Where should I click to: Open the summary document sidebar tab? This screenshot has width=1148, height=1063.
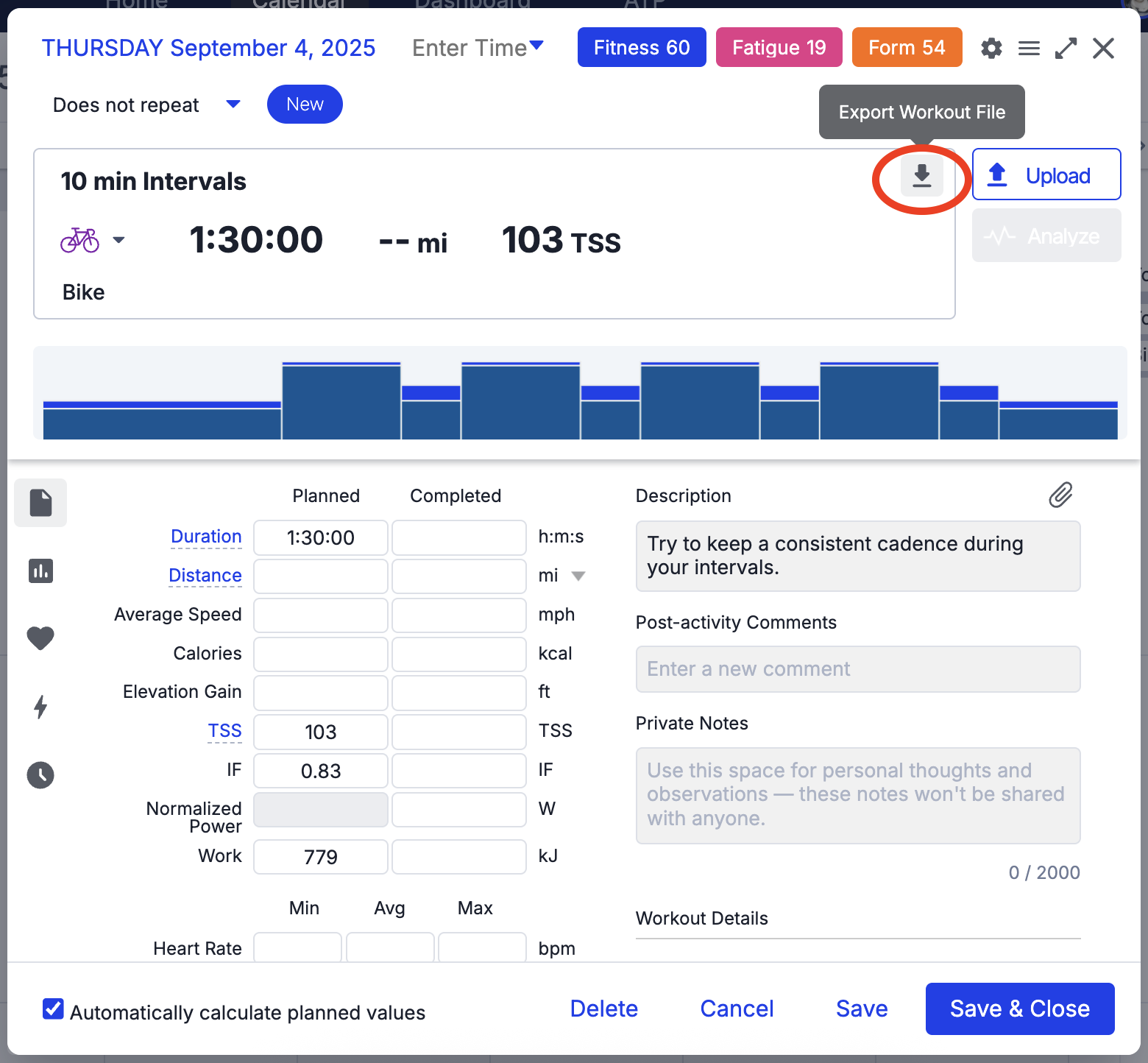pyautogui.click(x=40, y=503)
